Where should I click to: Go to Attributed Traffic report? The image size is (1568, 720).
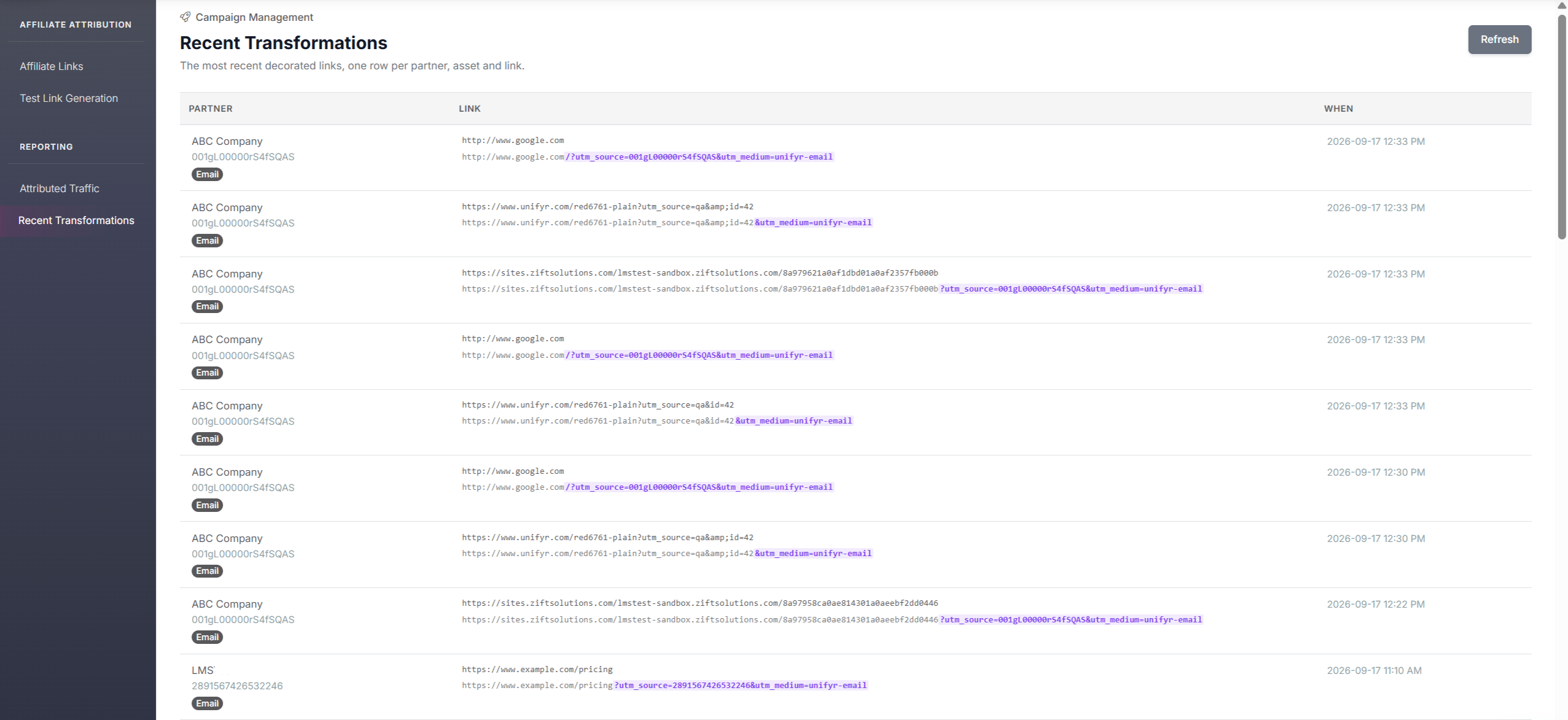click(x=60, y=188)
